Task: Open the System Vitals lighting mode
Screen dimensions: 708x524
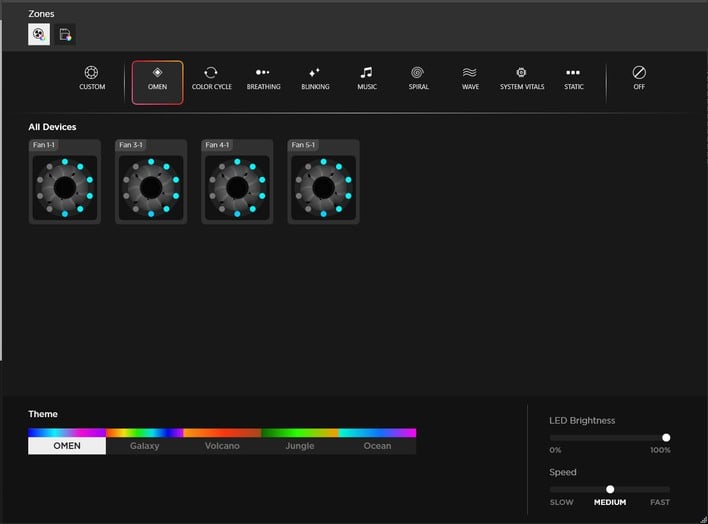Action: (522, 78)
